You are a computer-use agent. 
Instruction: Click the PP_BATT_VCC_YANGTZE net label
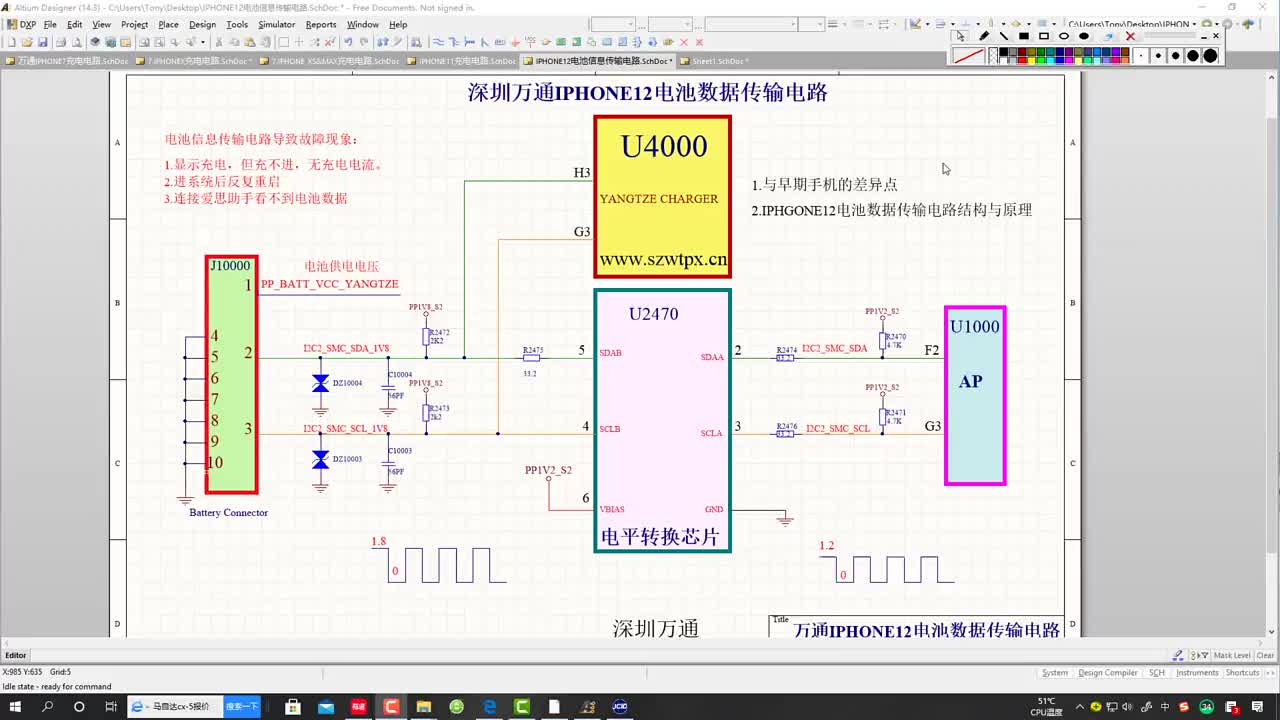click(x=330, y=285)
